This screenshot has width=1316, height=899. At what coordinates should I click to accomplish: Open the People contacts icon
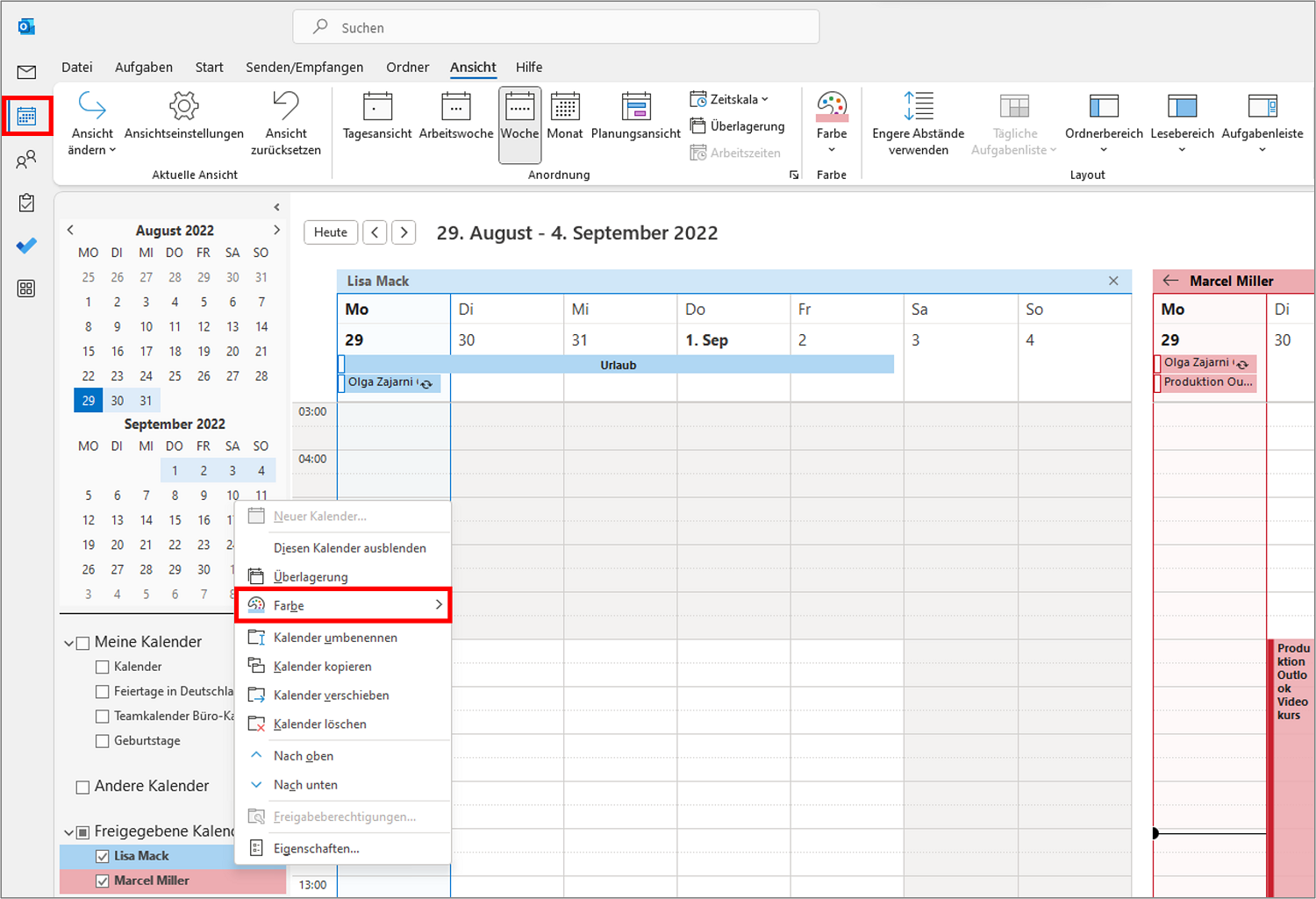(26, 160)
